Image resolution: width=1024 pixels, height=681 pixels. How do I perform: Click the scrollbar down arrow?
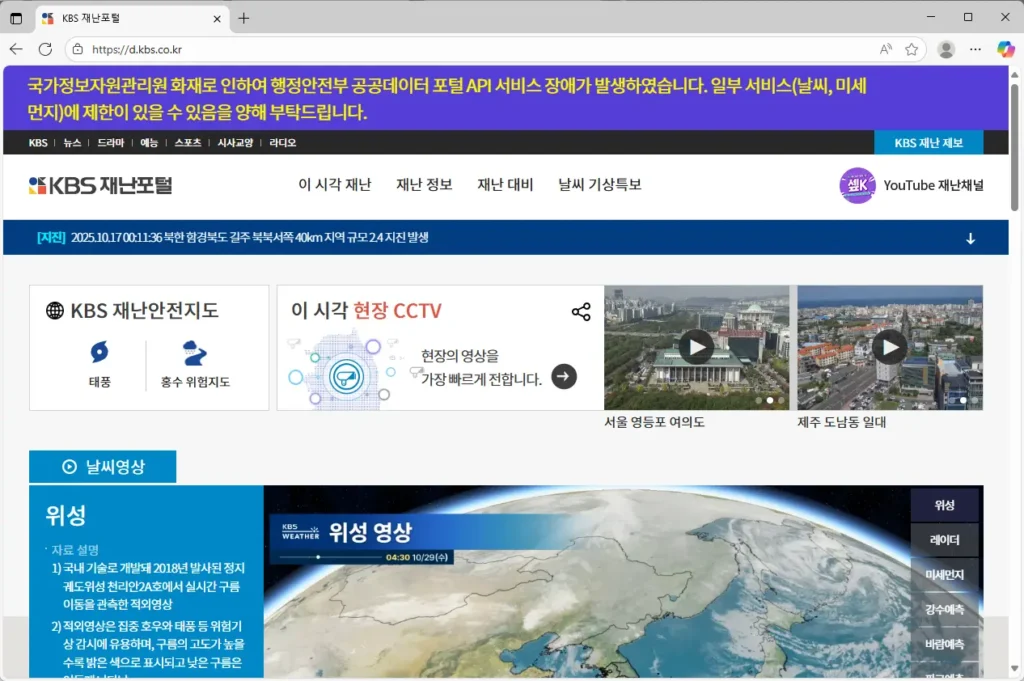(x=1014, y=669)
